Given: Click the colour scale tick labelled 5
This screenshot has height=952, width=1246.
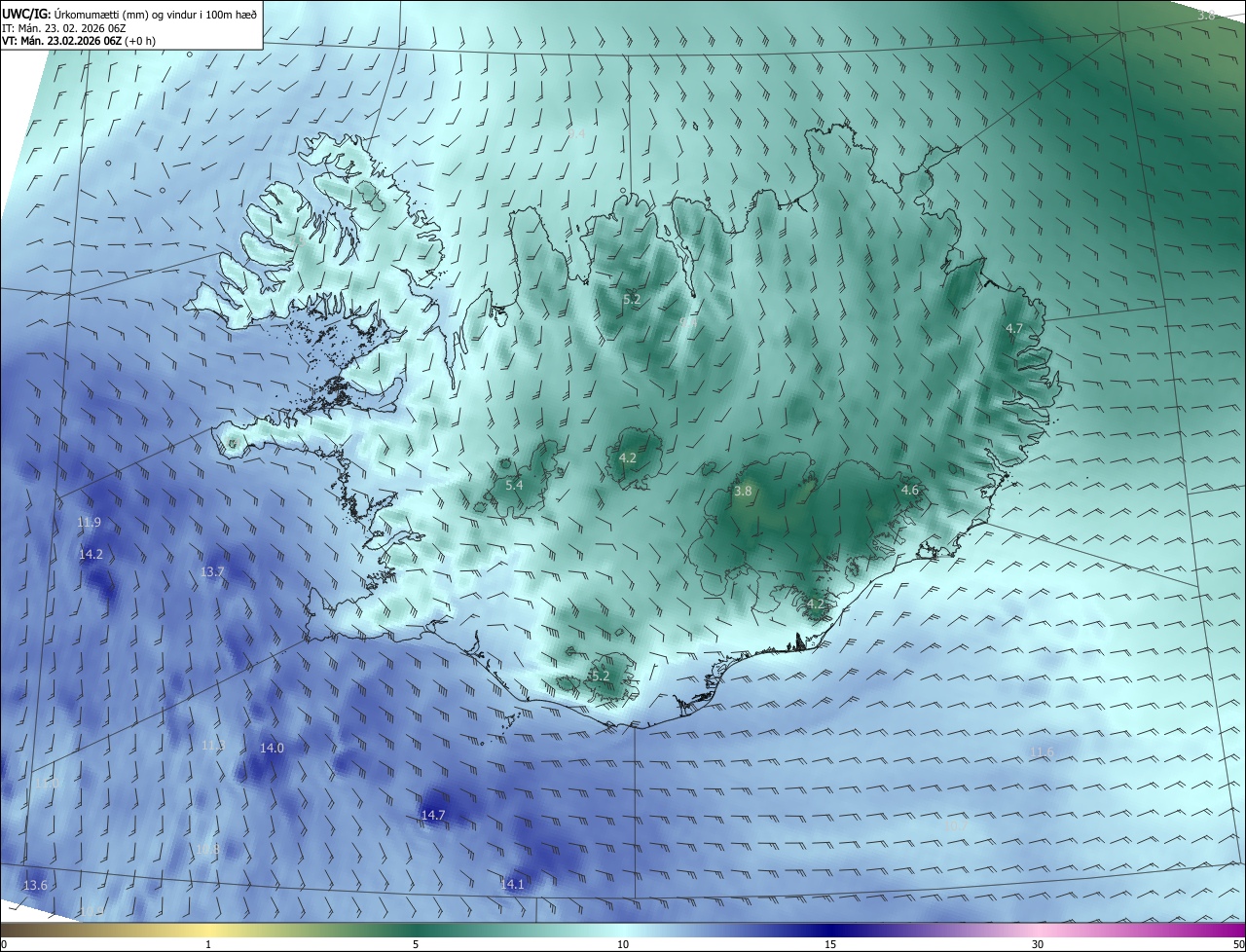Looking at the screenshot, I should [416, 944].
